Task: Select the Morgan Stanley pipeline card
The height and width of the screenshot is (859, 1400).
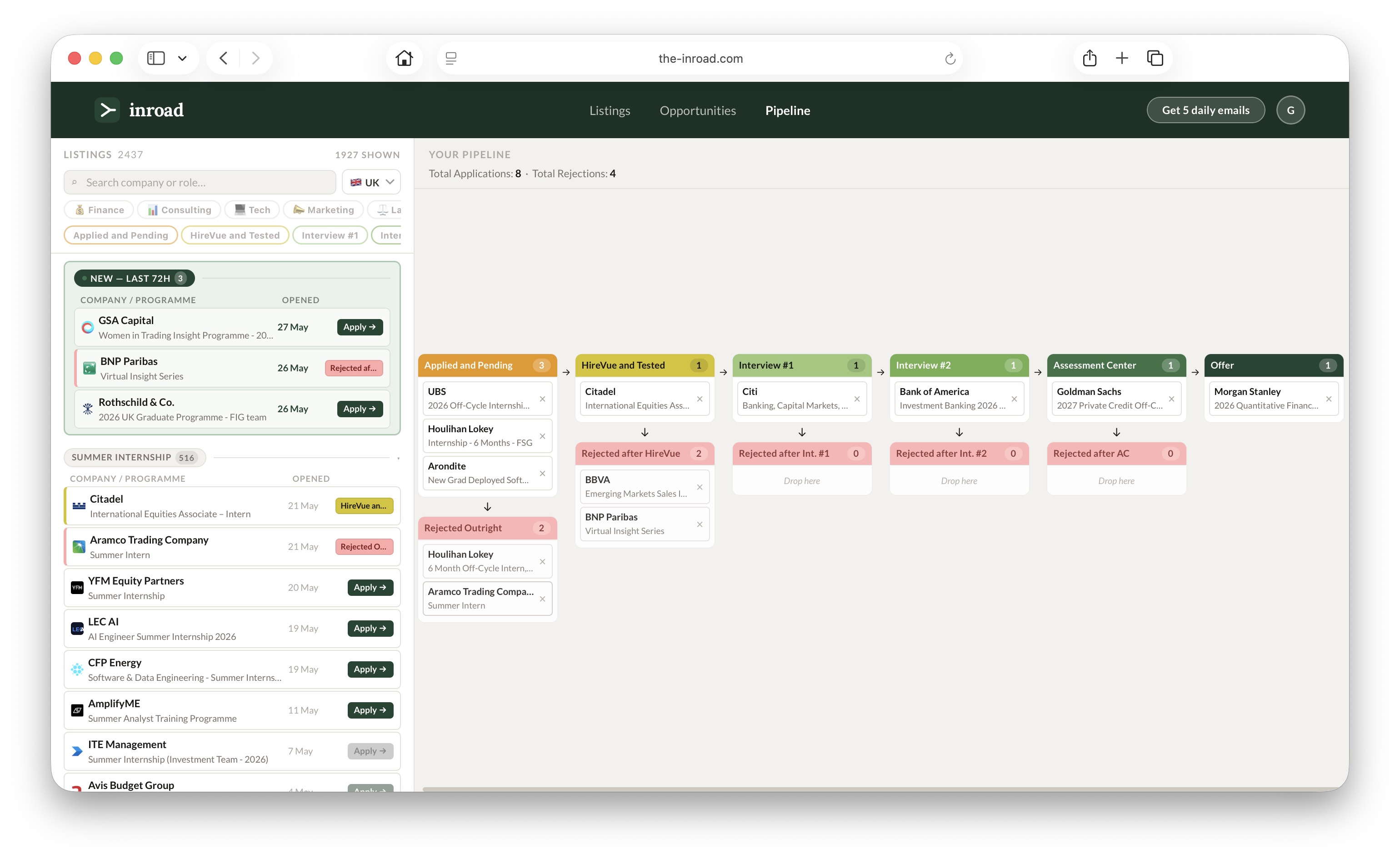Action: tap(1273, 398)
